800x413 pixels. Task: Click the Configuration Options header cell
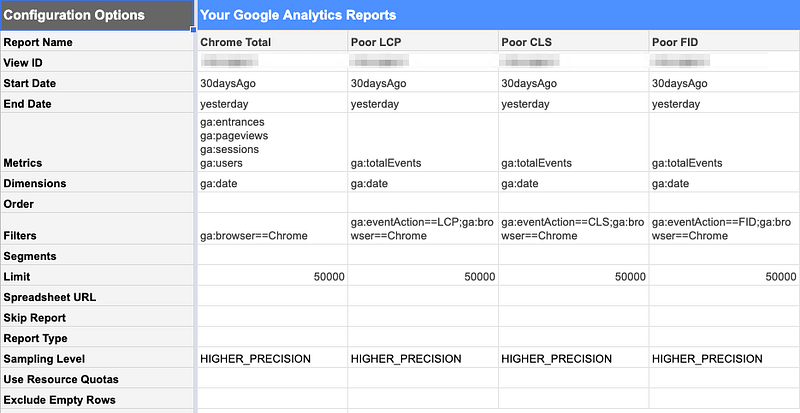(96, 15)
